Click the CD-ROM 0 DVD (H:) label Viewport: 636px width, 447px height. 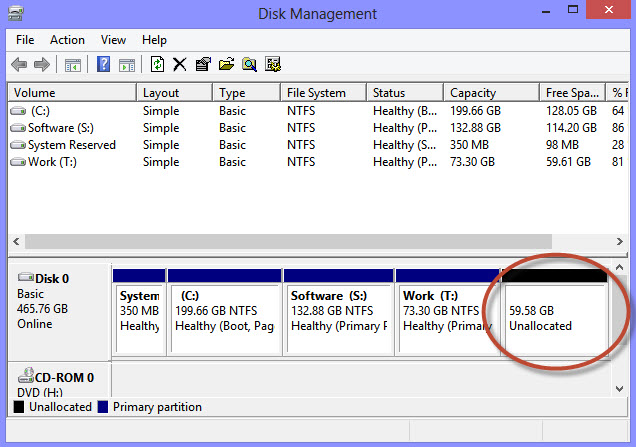tap(59, 380)
